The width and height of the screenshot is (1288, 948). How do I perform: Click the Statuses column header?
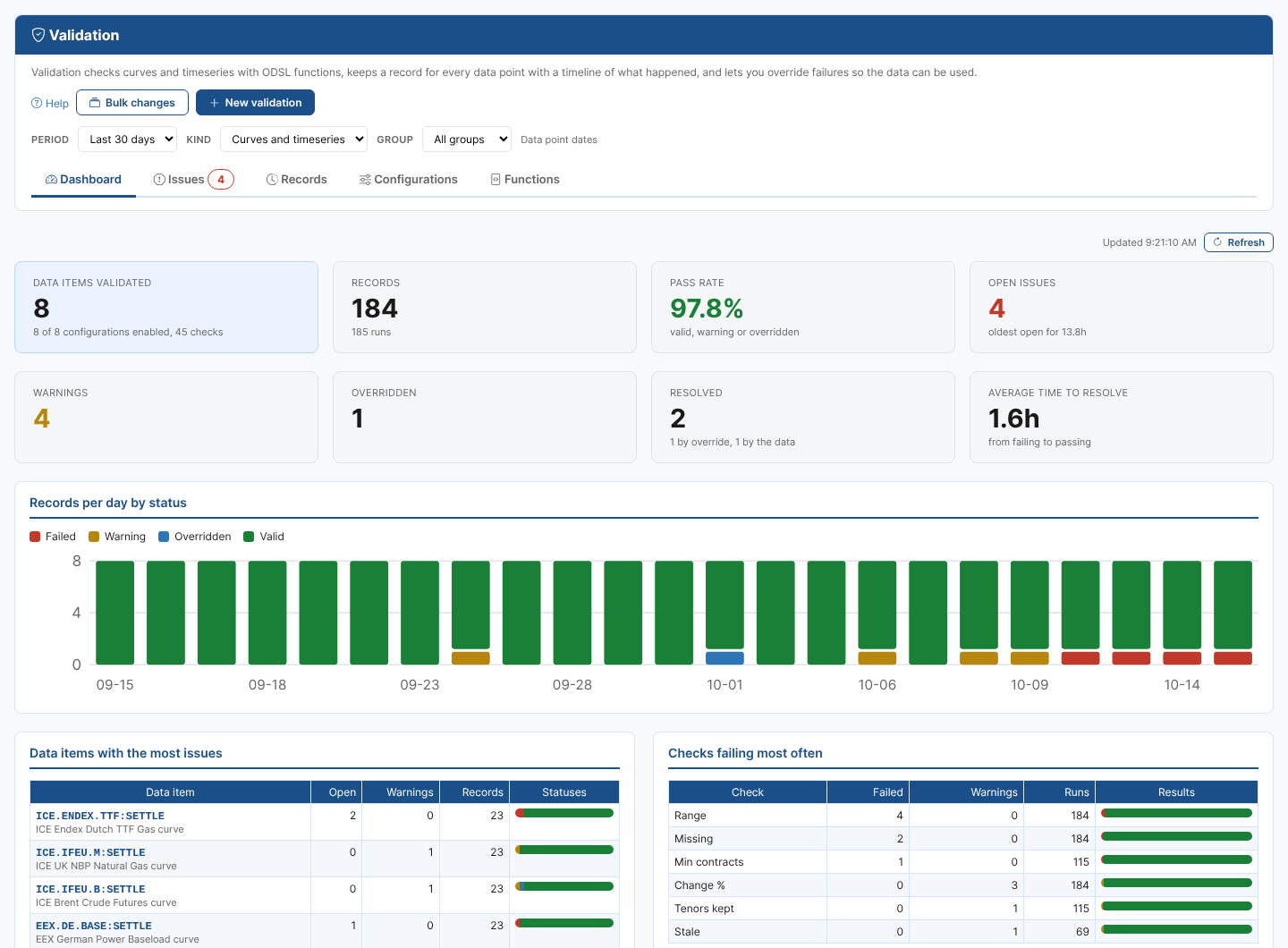pos(564,792)
